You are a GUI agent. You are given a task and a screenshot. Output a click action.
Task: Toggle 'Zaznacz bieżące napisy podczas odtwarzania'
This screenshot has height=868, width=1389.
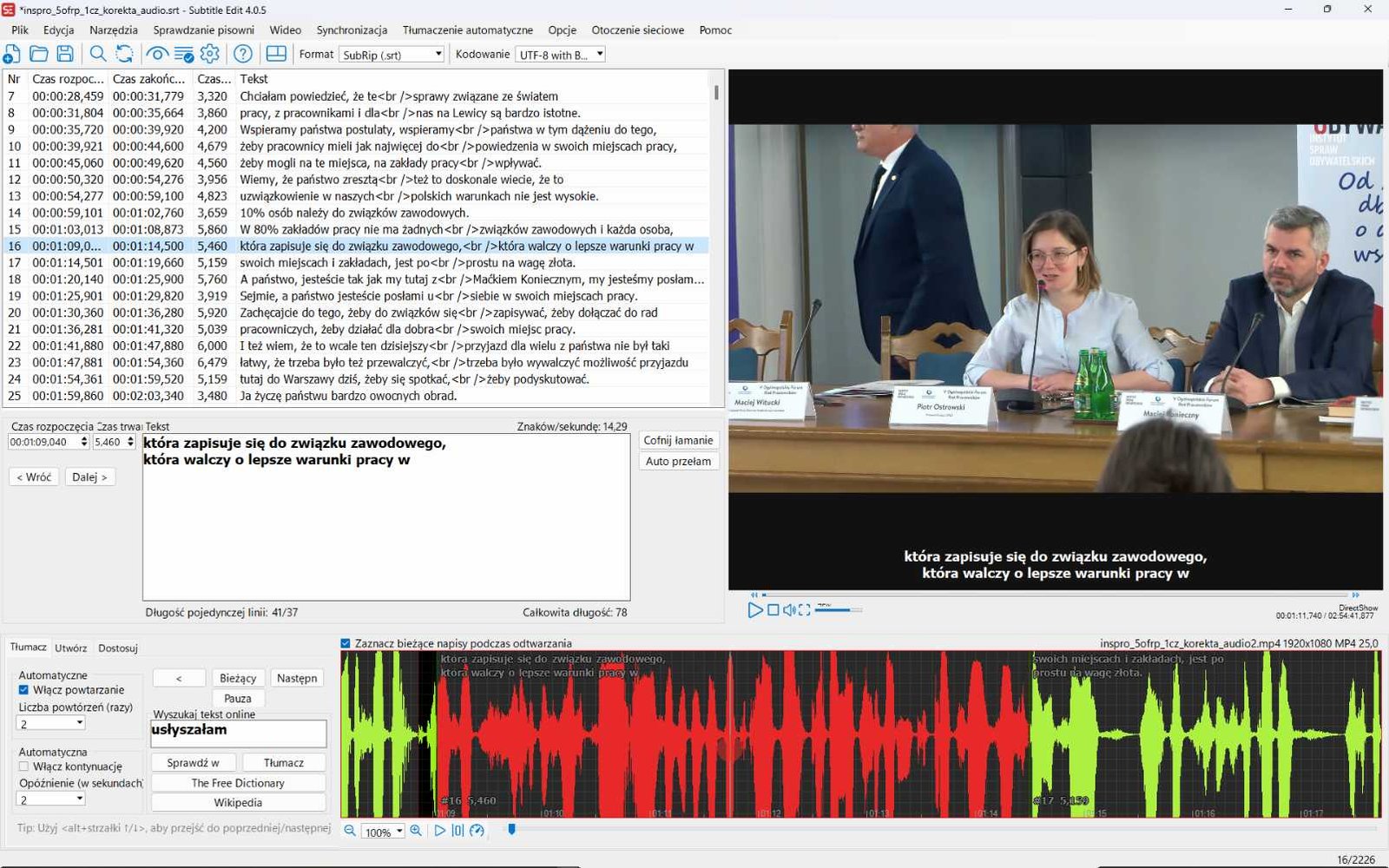[346, 643]
